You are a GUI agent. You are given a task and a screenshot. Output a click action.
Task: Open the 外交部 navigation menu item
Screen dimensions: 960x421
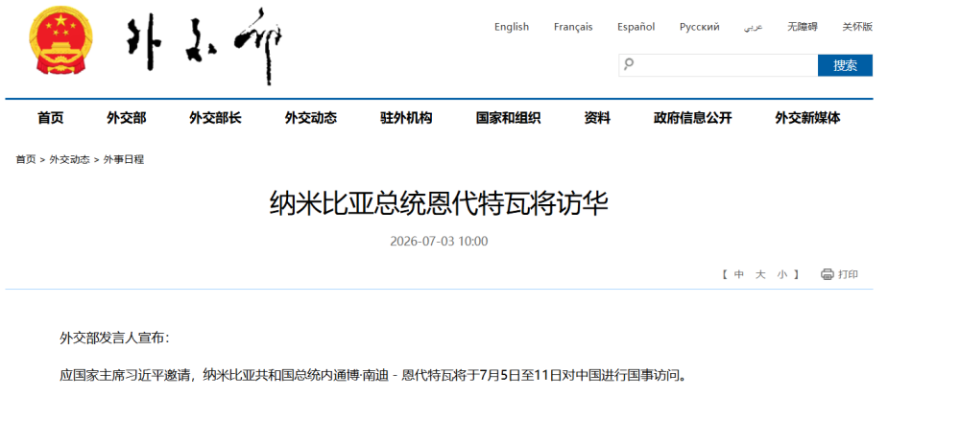coord(126,118)
